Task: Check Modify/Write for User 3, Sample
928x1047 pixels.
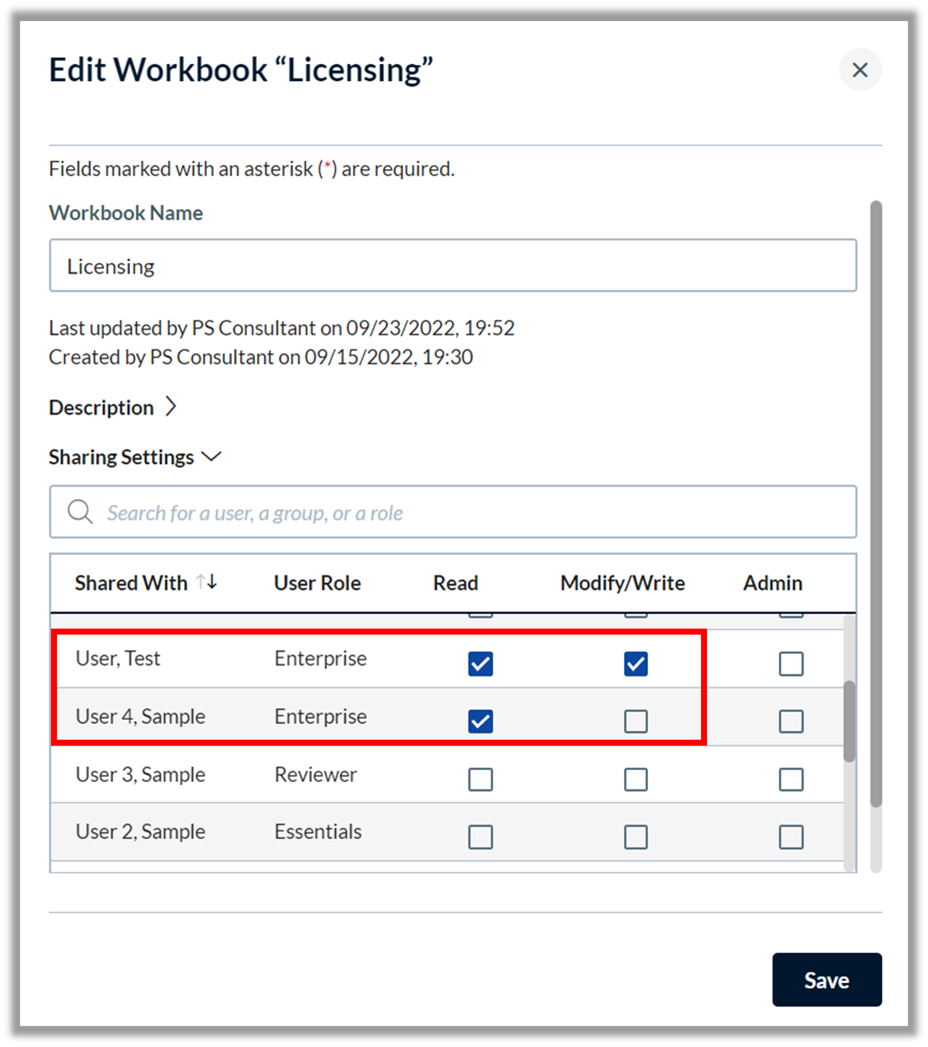Action: [x=636, y=779]
